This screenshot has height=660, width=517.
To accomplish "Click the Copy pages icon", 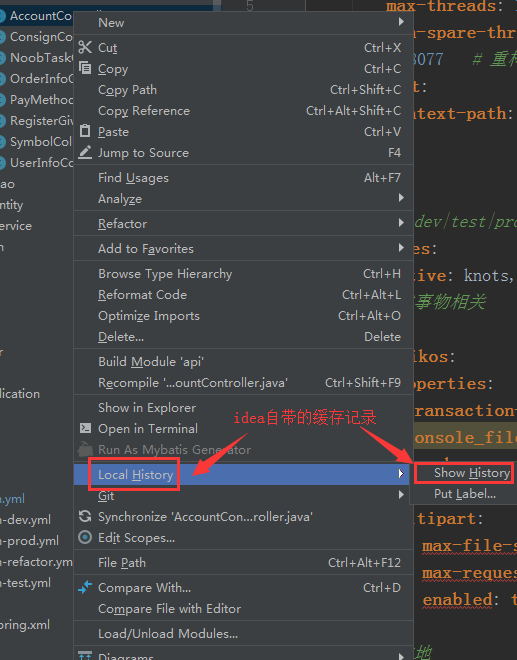I will [85, 68].
